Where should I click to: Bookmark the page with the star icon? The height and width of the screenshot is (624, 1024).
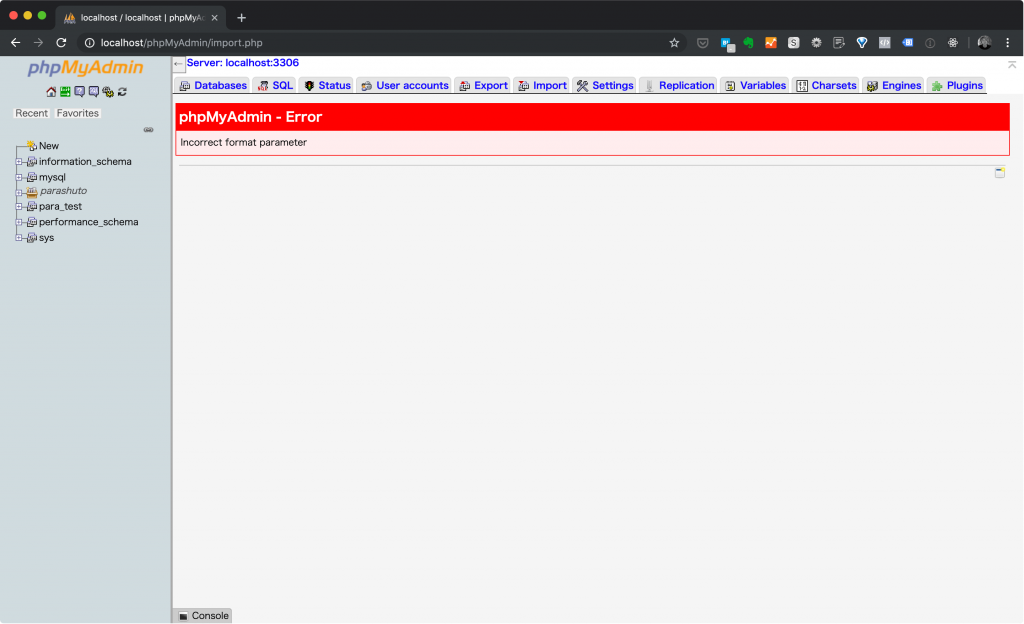click(674, 42)
